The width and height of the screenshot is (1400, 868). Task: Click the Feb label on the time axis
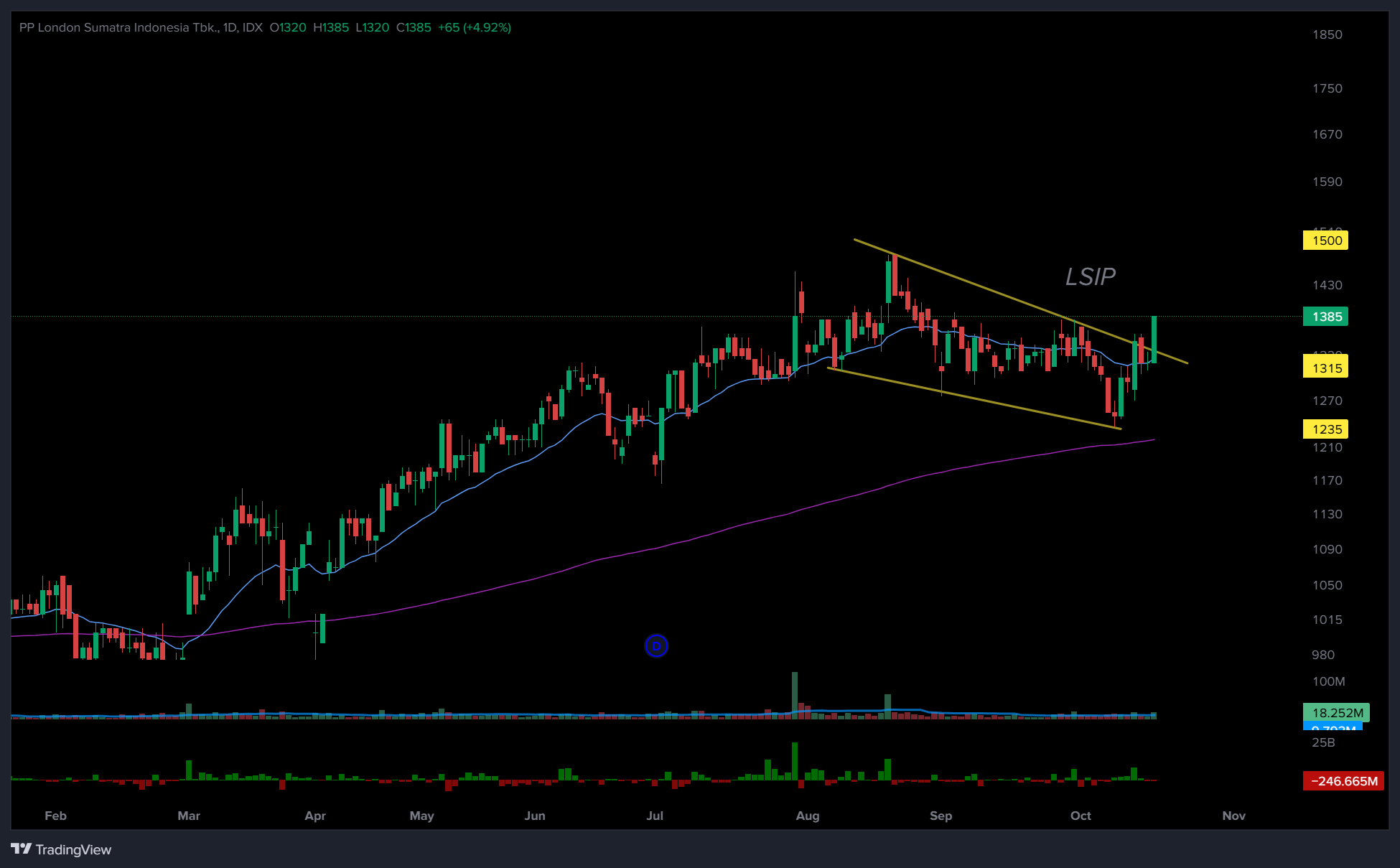point(55,816)
